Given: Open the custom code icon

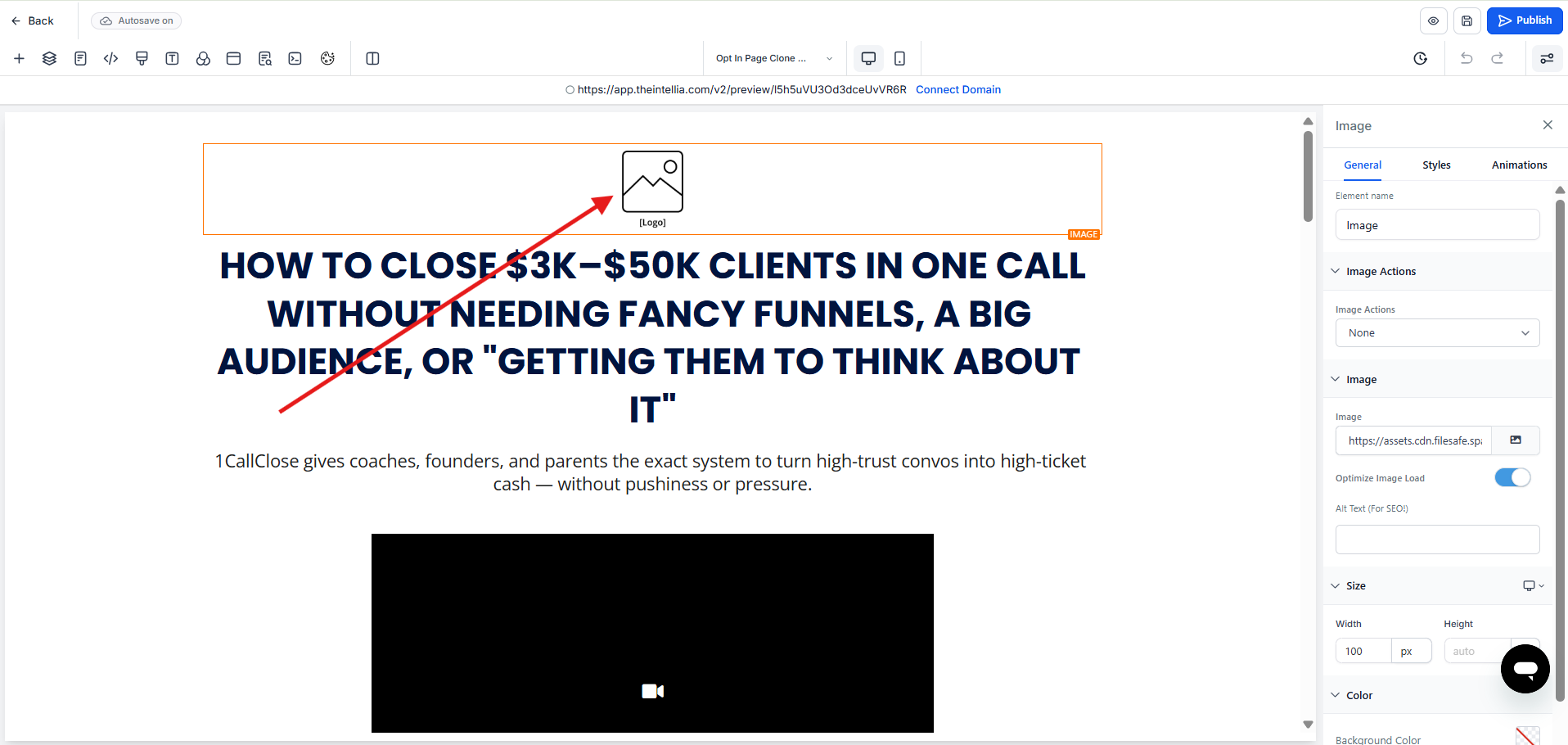Looking at the screenshot, I should coord(110,58).
